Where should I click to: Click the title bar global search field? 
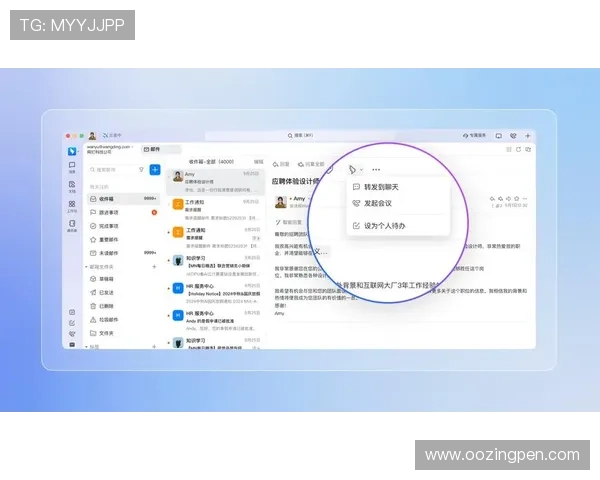click(300, 136)
